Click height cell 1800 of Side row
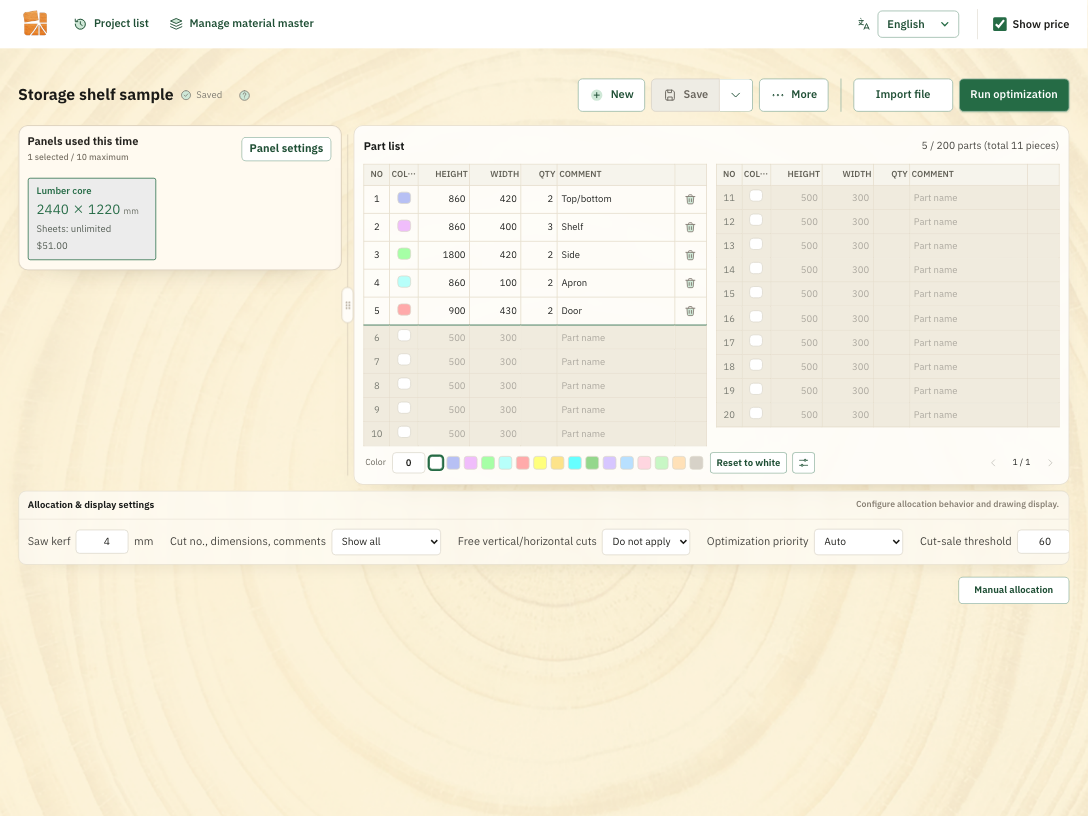 pos(444,255)
